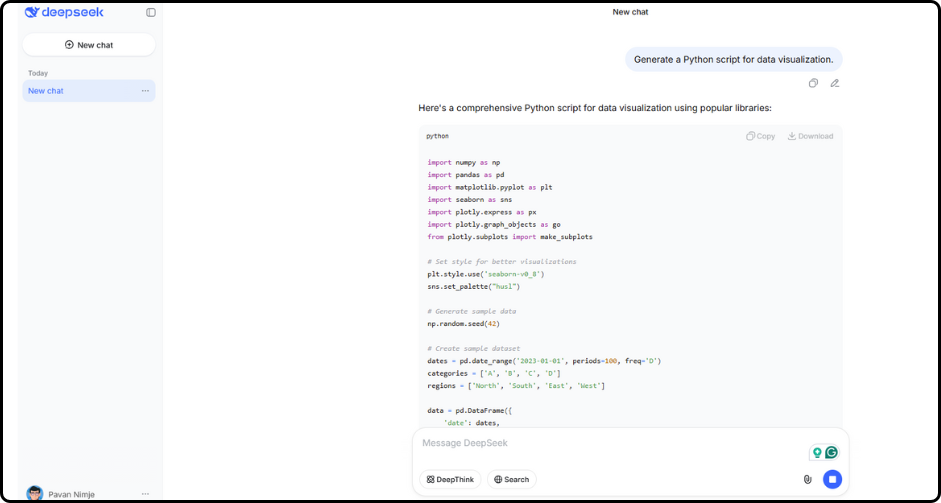Click the 'import plotly.graph_objects as go' line
This screenshot has width=941, height=503.
pyautogui.click(x=494, y=224)
